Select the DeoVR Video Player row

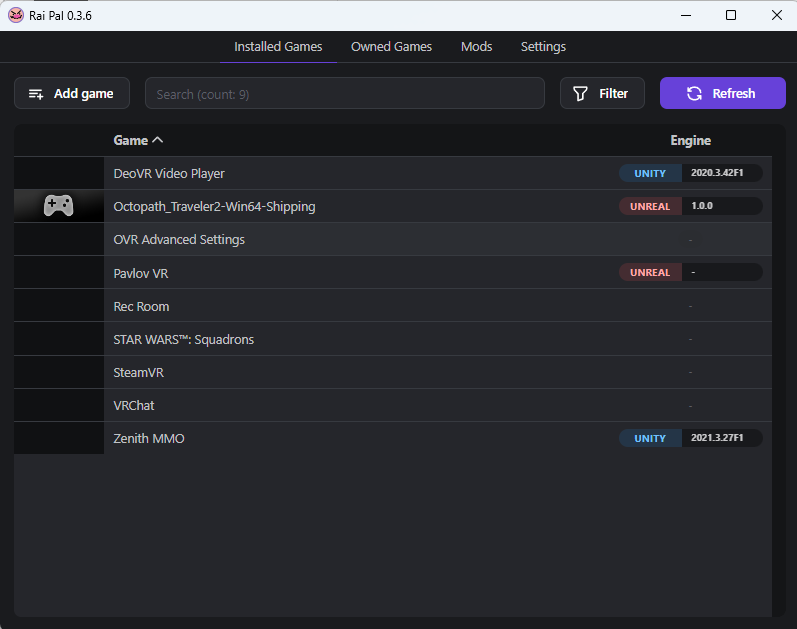pos(393,173)
